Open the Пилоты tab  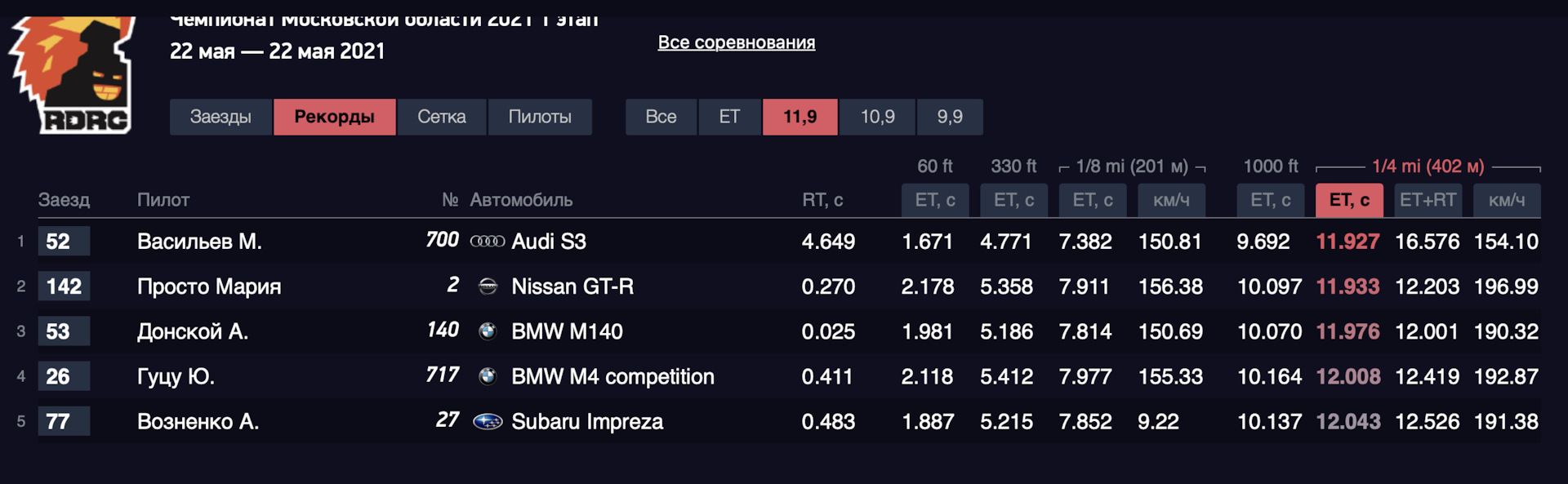[540, 117]
